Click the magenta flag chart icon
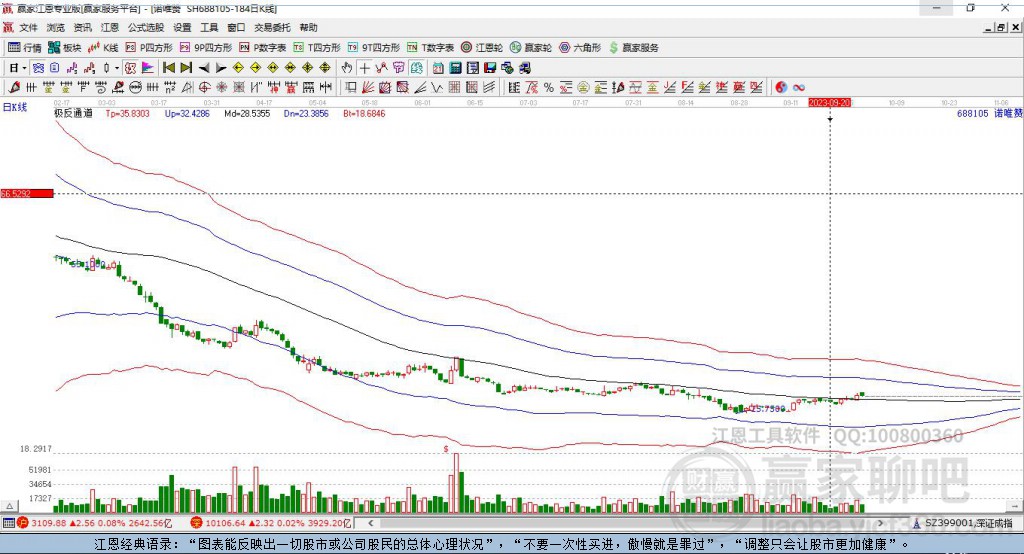 tap(148, 68)
